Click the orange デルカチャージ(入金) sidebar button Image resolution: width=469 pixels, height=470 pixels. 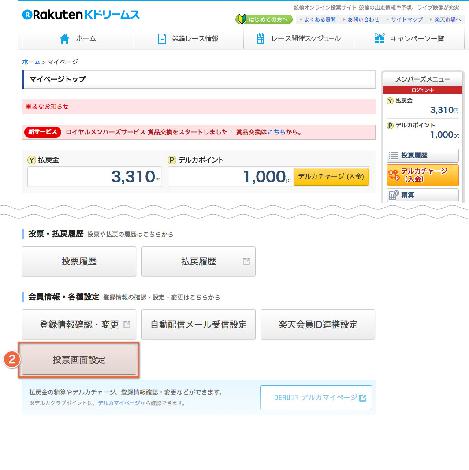[x=423, y=175]
